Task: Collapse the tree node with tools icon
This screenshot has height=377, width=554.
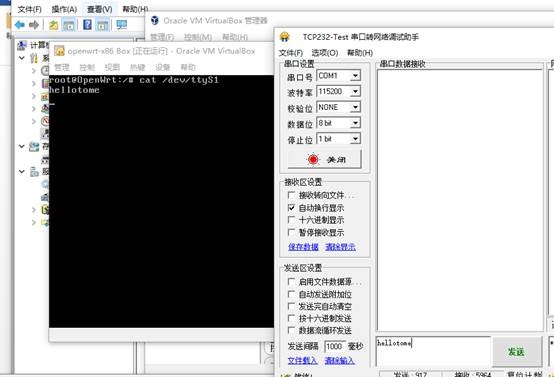Action: (22, 58)
